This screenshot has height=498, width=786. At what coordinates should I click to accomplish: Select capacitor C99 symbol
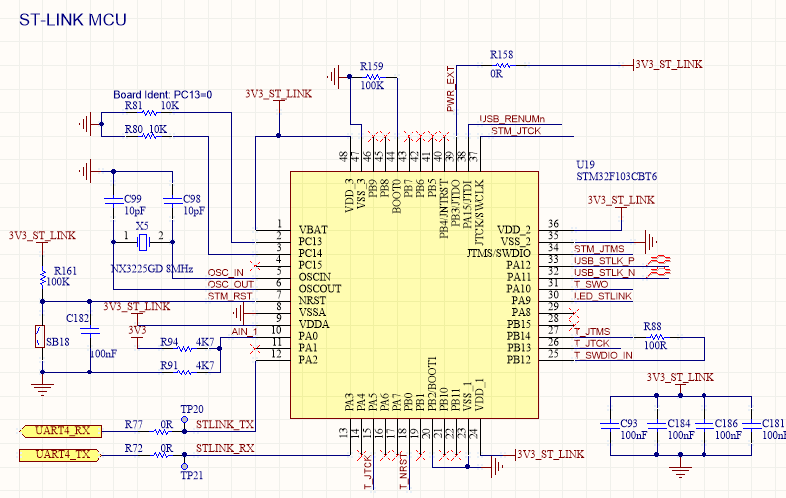[x=114, y=201]
